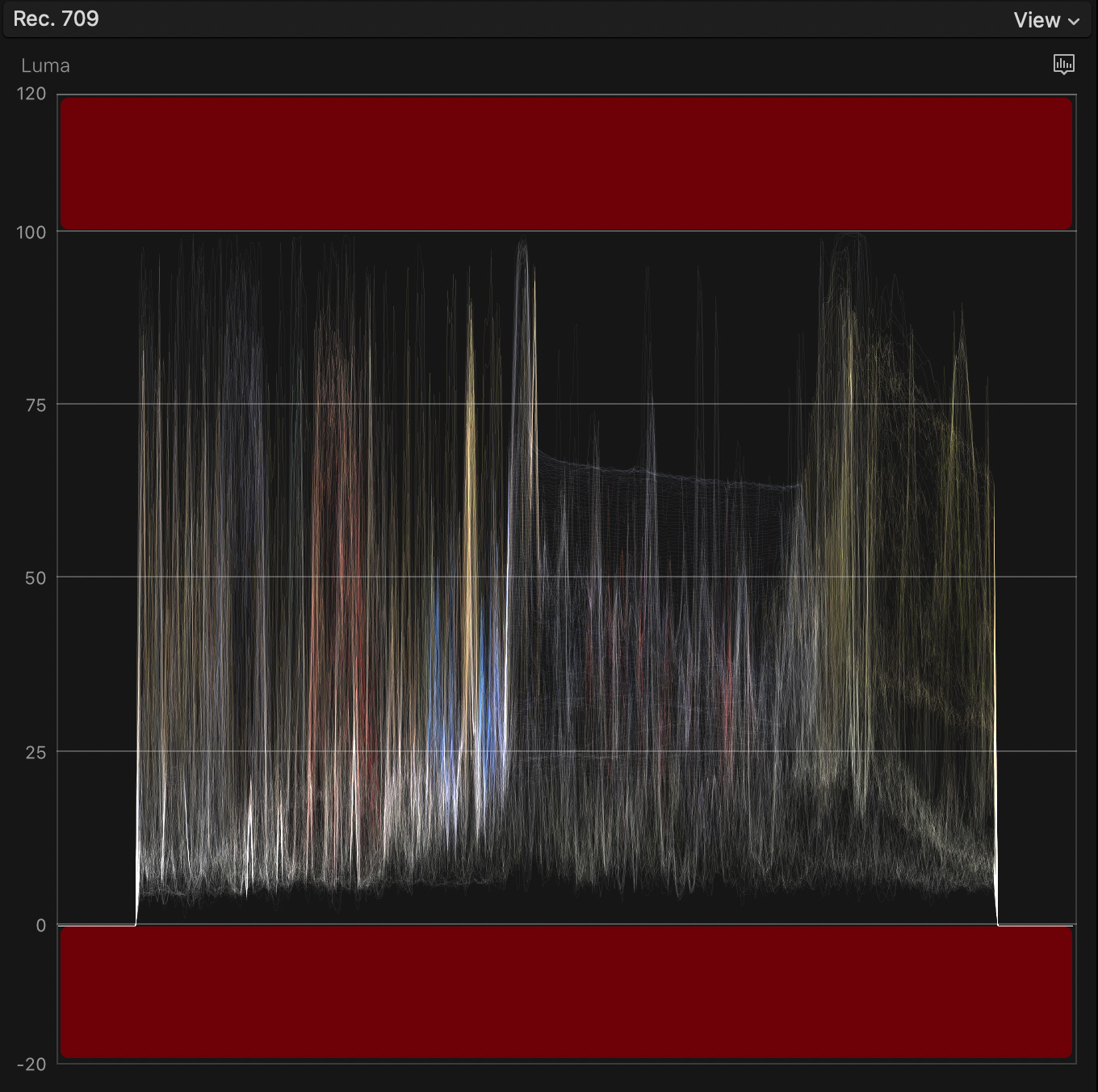The height and width of the screenshot is (1092, 1098).
Task: Click the -20 scale value
Action: point(31,1065)
